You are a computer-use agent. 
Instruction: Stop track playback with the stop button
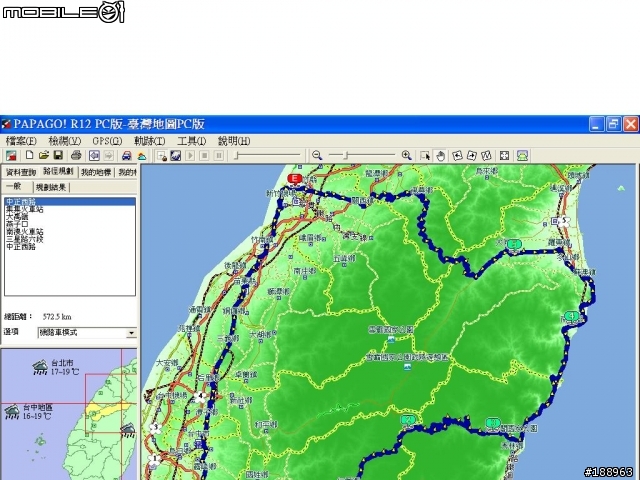click(204, 156)
